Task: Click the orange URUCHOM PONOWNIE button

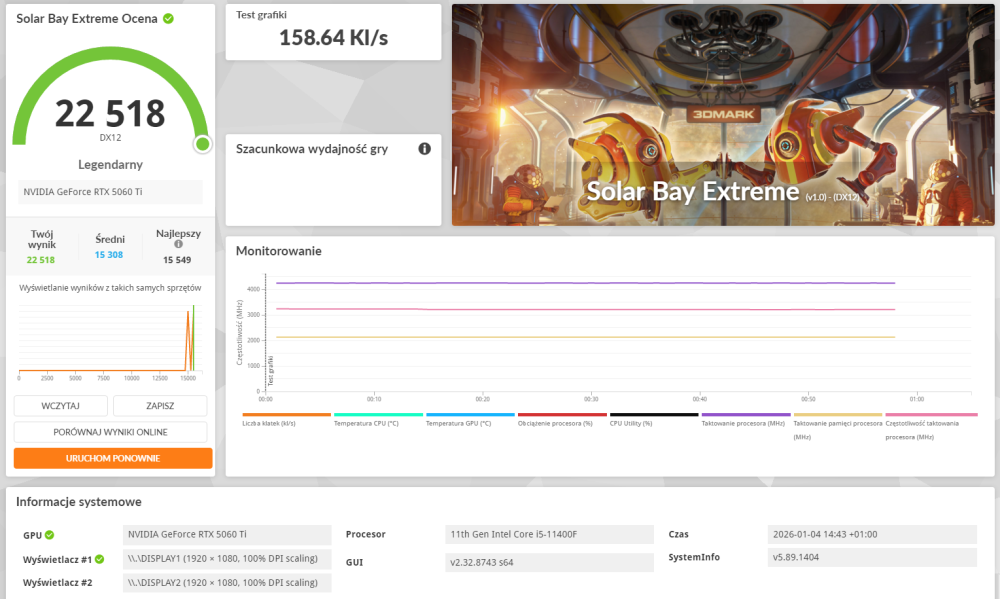Action: tap(113, 458)
